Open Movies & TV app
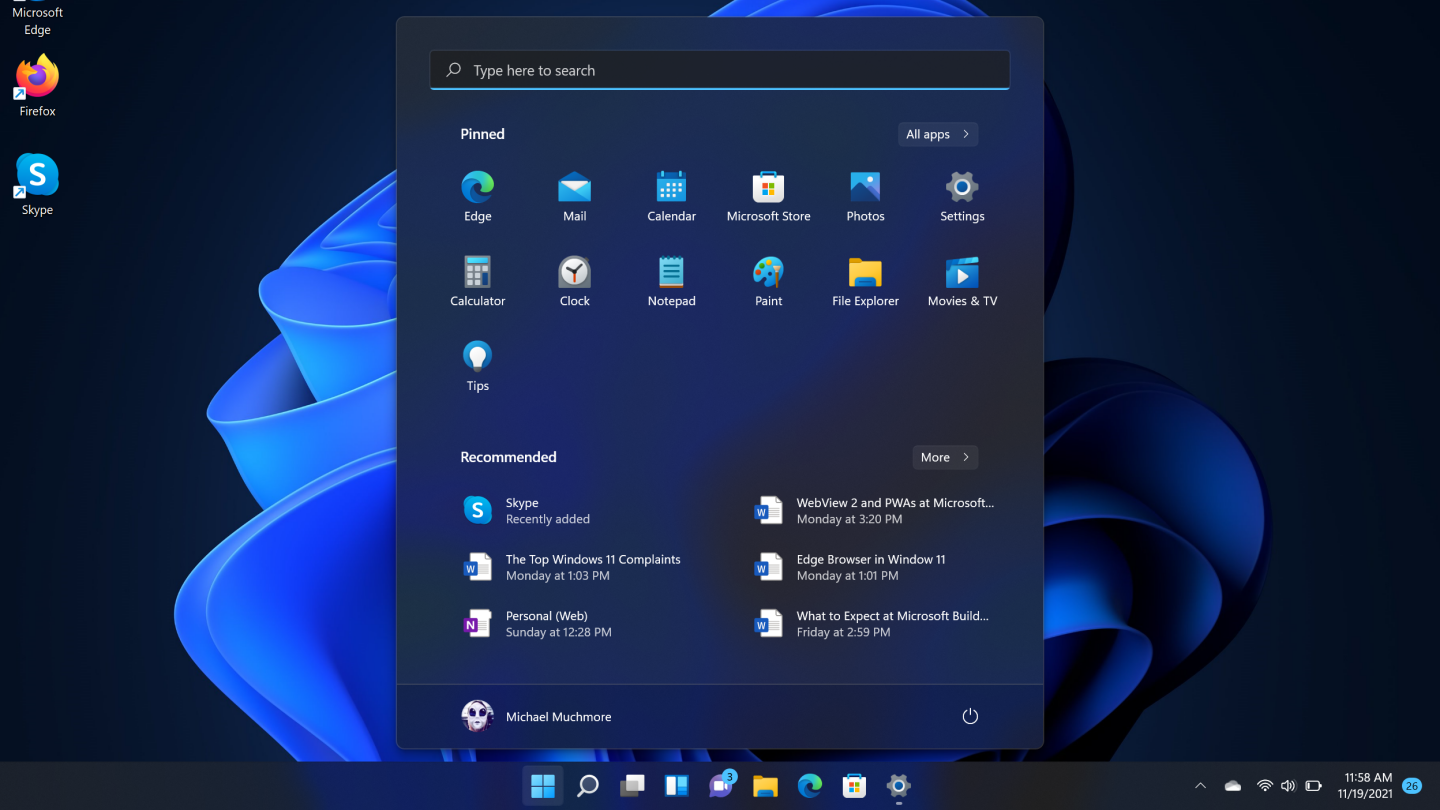This screenshot has height=810, width=1440. pos(962,280)
